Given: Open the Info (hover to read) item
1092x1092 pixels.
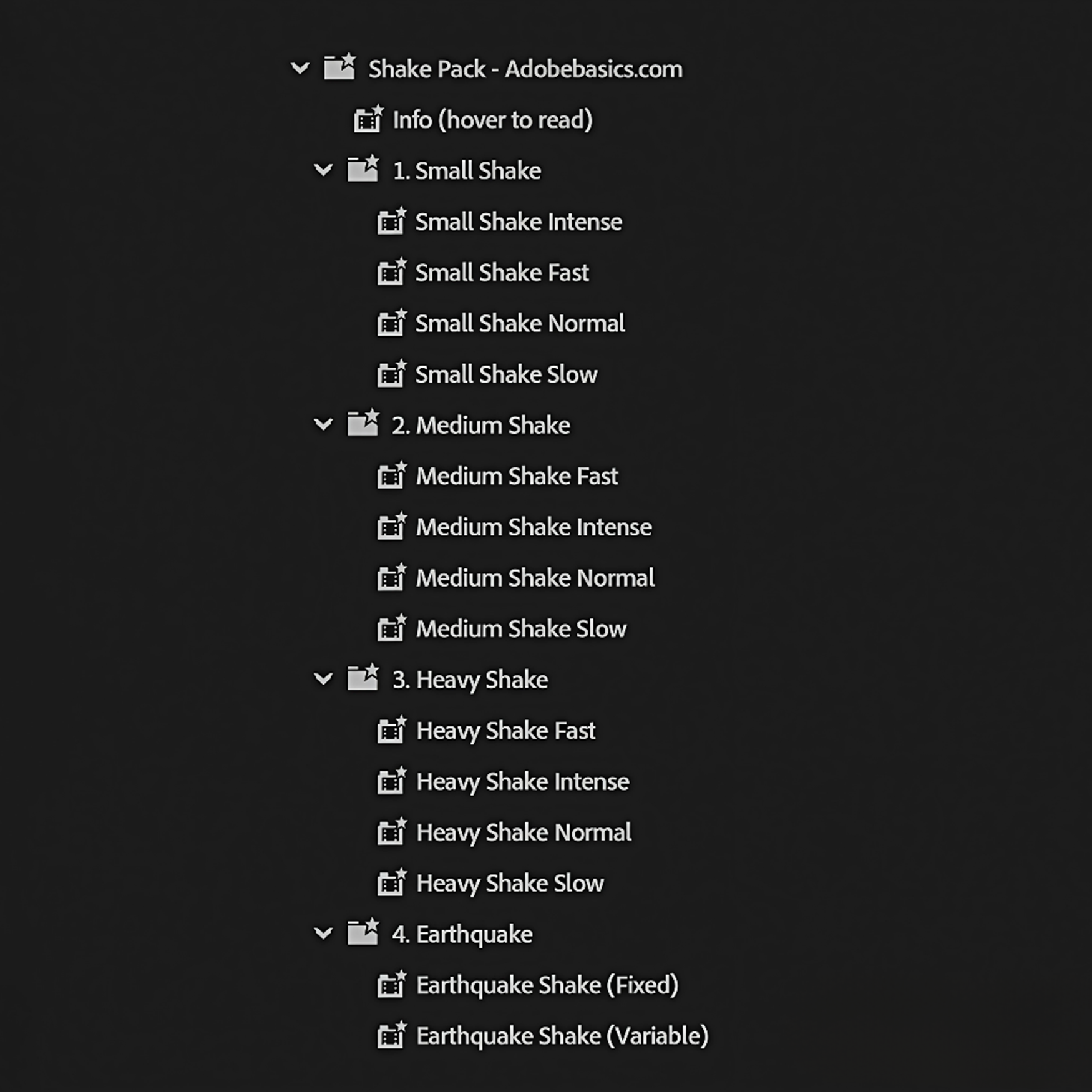Looking at the screenshot, I should coord(492,120).
